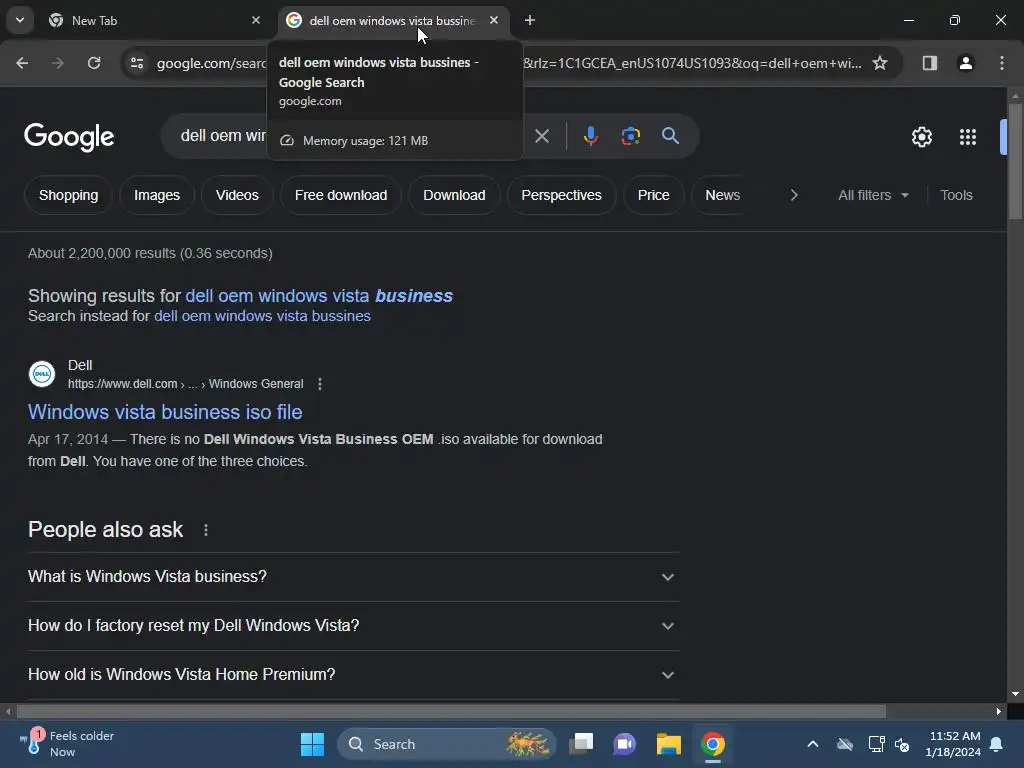Open the Google apps grid
The width and height of the screenshot is (1024, 768).
click(x=967, y=136)
